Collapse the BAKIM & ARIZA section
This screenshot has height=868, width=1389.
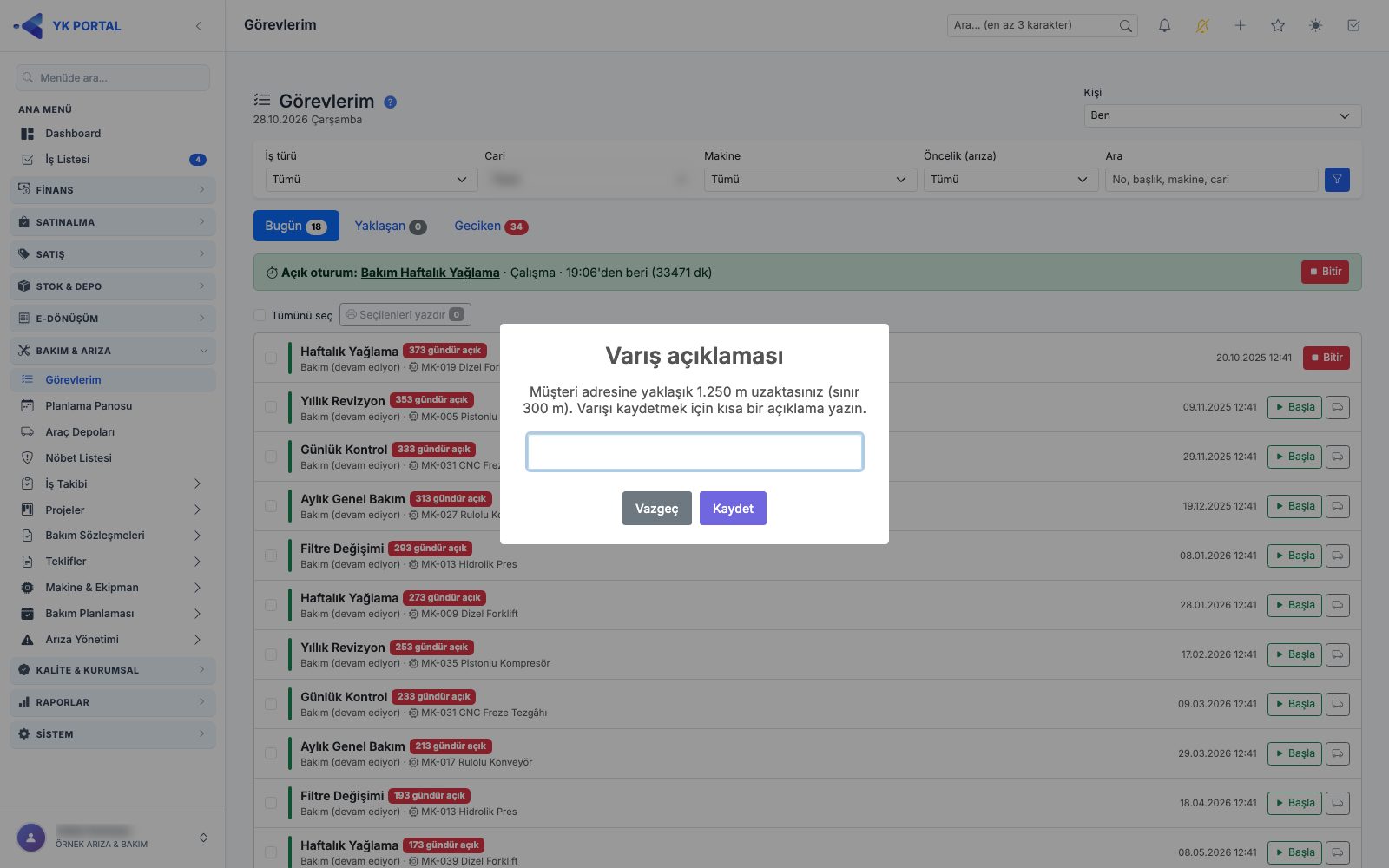tap(113, 351)
